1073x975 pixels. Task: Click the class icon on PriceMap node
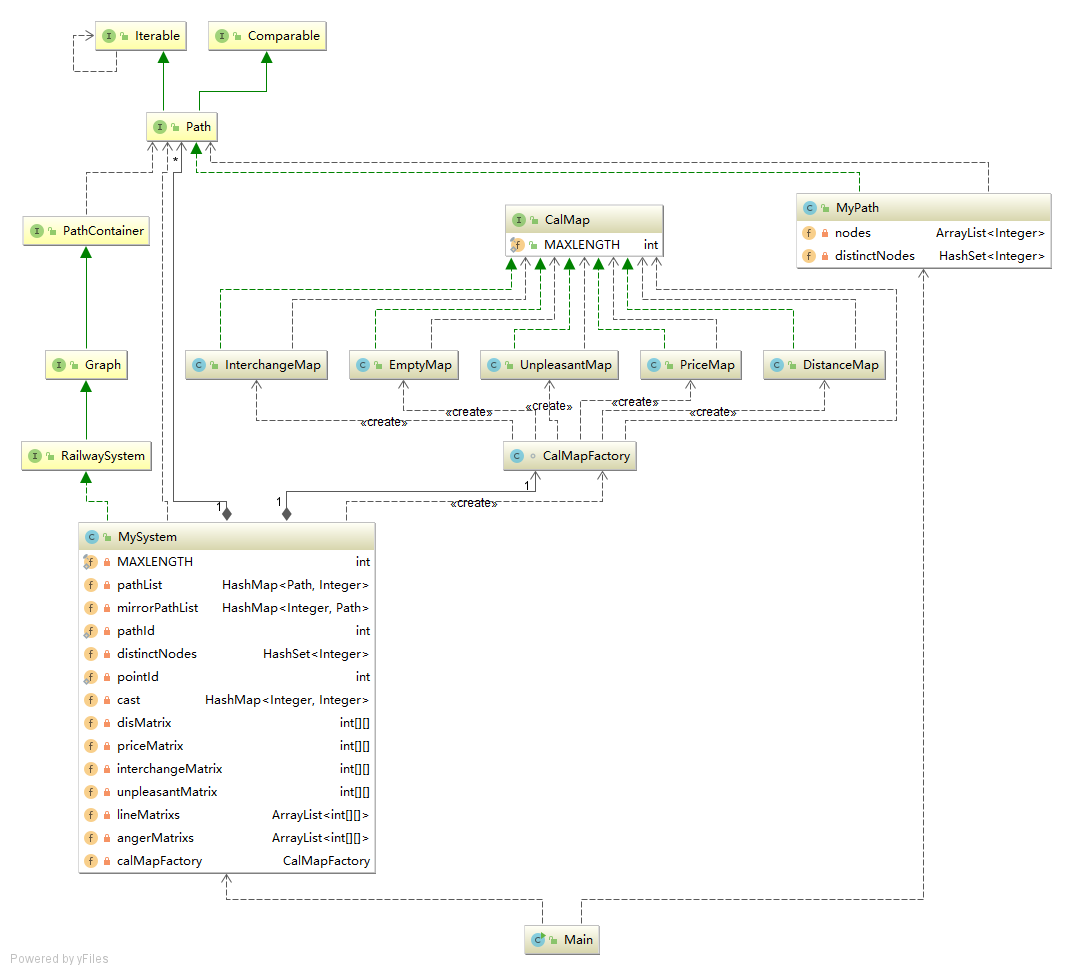[x=654, y=365]
